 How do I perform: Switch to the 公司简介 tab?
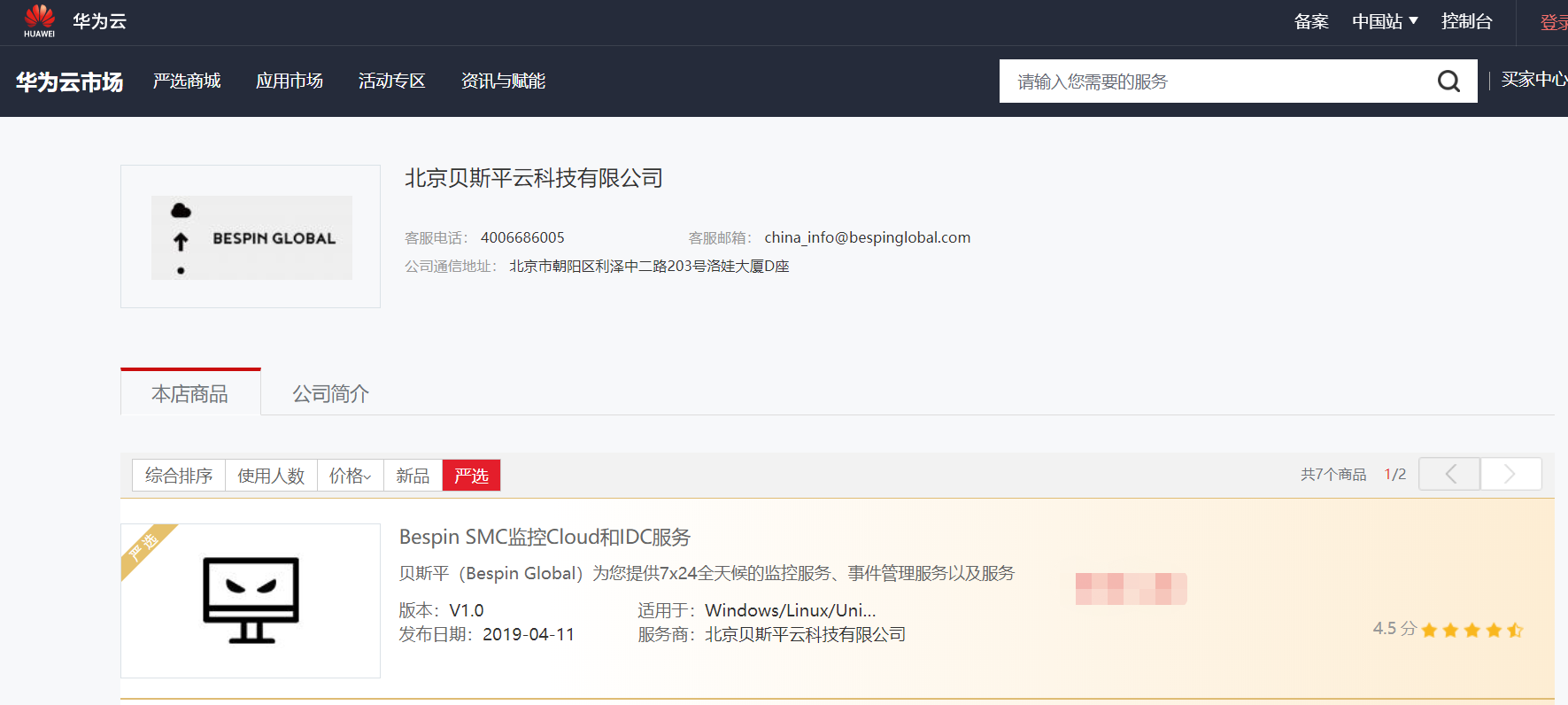pyautogui.click(x=331, y=393)
